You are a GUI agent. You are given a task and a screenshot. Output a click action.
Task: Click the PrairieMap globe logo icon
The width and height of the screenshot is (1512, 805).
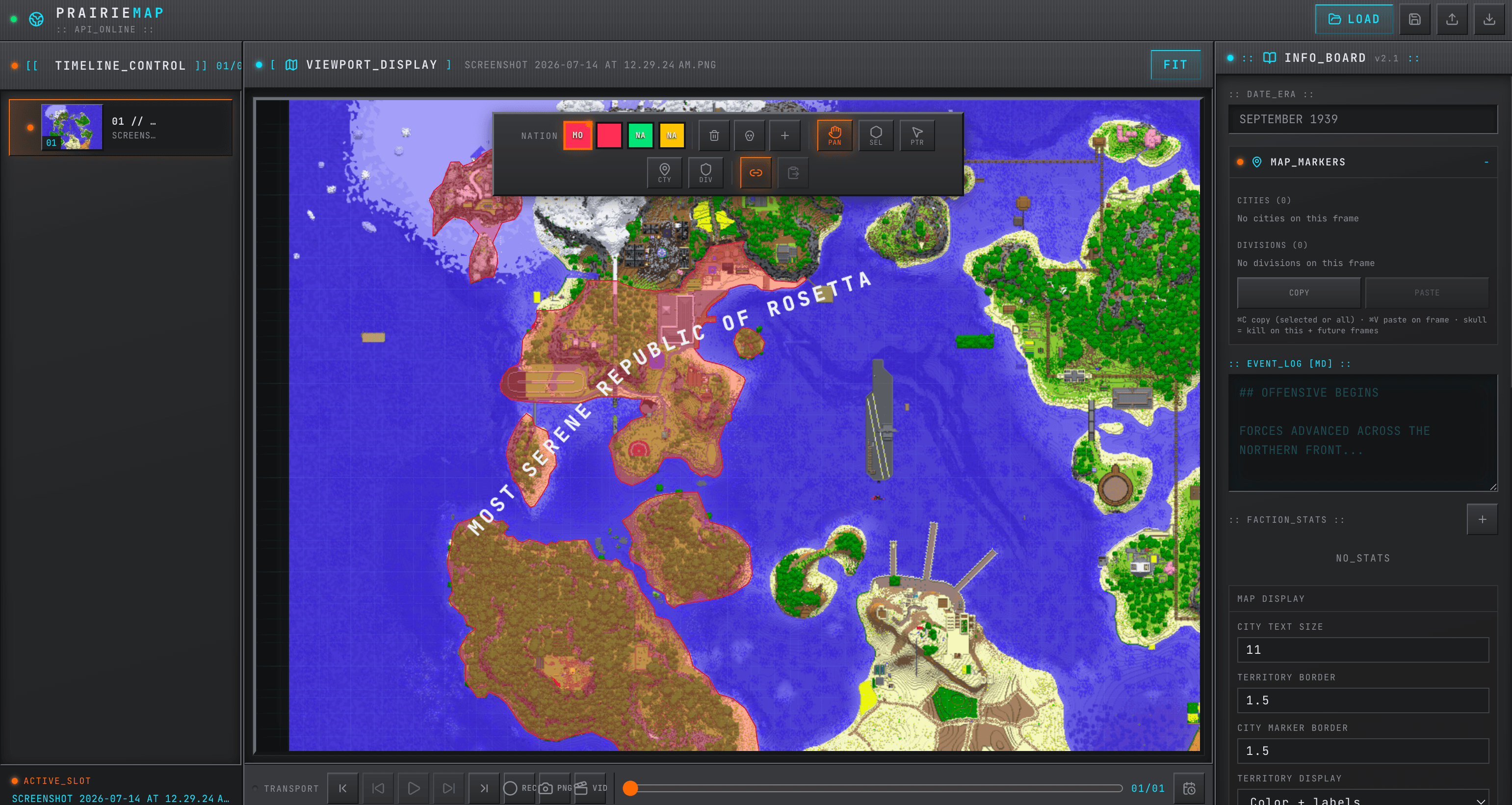pos(36,19)
